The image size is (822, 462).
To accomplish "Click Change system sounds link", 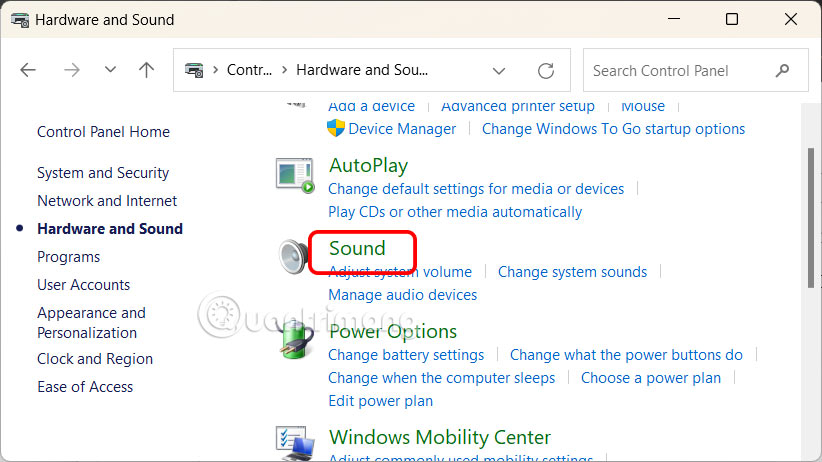I will click(572, 272).
